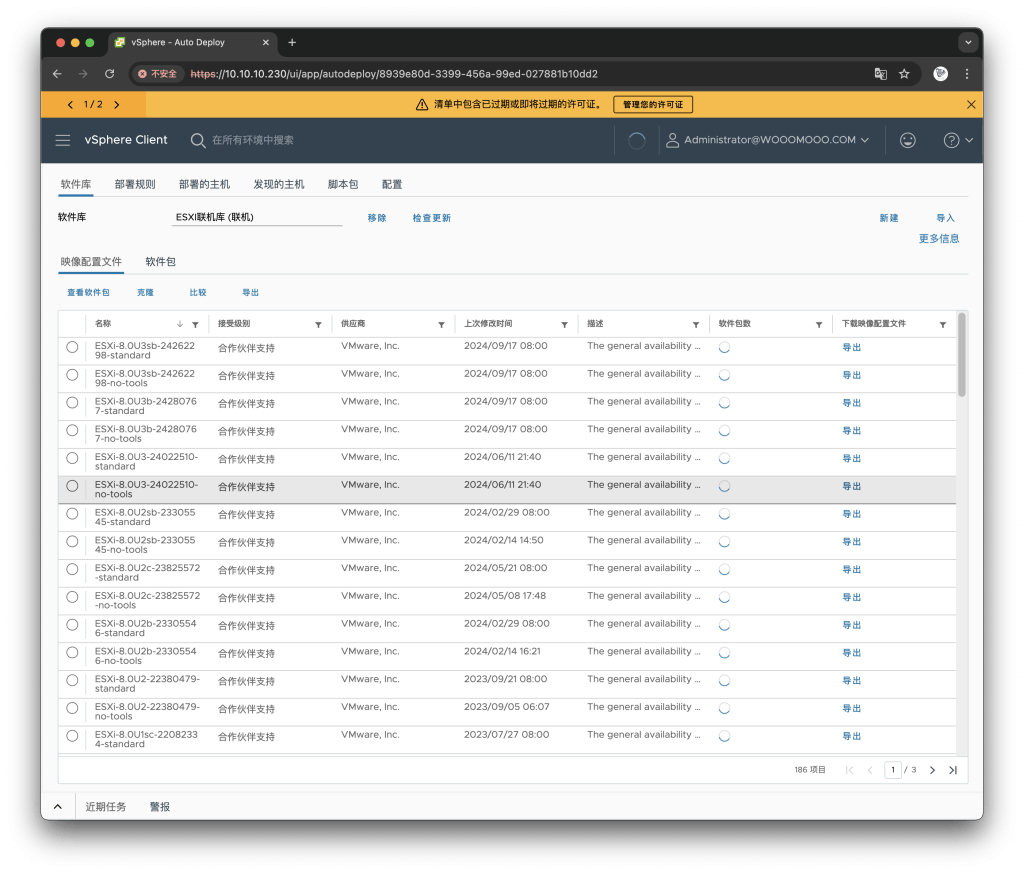Switch to the 部署的主机 tab

(204, 184)
